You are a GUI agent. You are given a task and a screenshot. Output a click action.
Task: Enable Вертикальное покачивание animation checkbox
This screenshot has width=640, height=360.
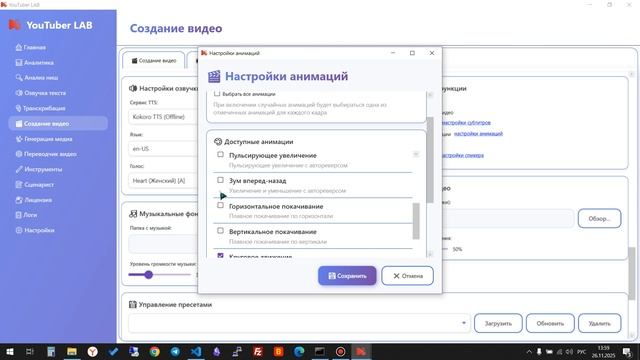pyautogui.click(x=220, y=231)
